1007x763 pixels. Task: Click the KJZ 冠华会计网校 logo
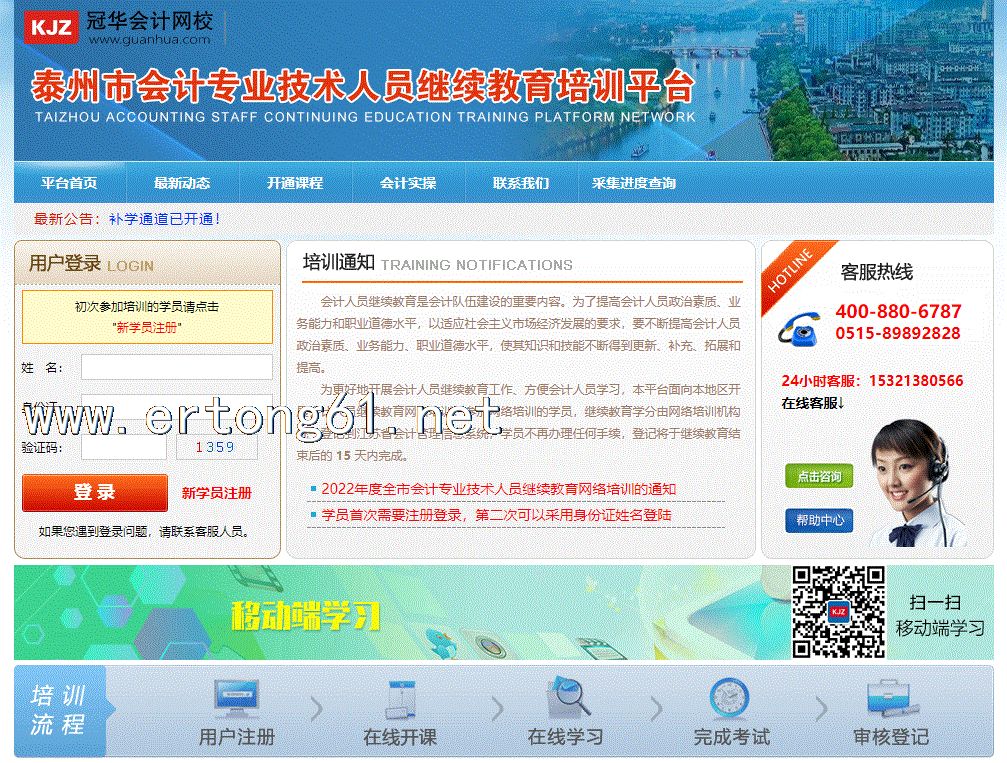point(118,28)
